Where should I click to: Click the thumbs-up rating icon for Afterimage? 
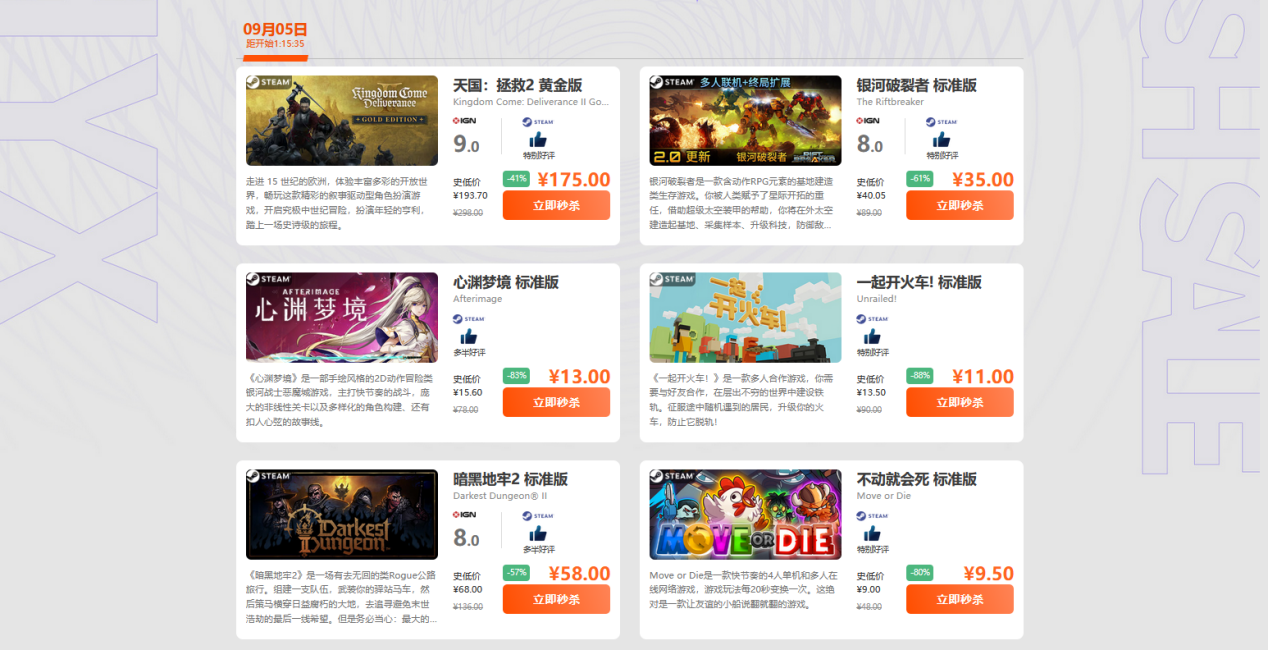(x=468, y=336)
